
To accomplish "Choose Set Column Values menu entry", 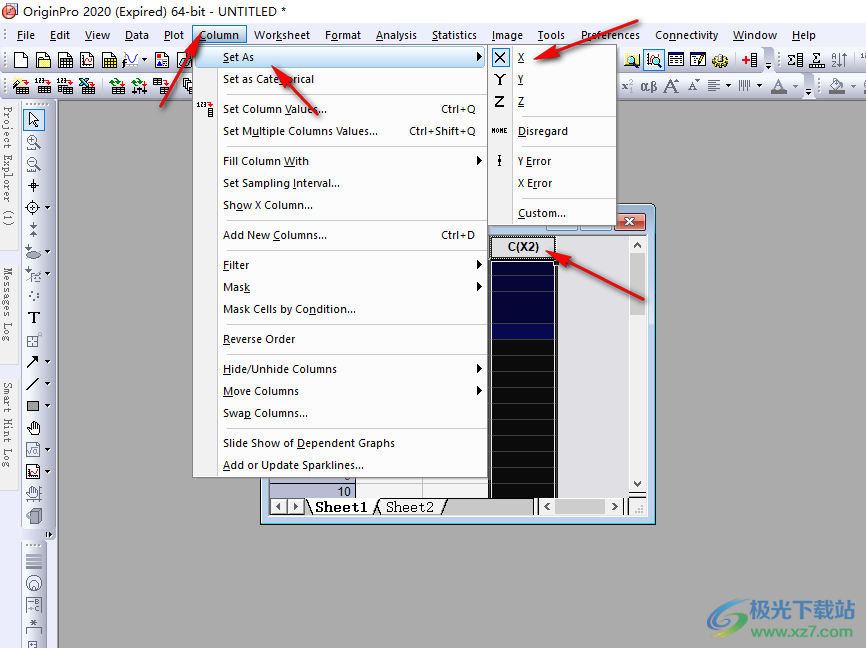I will point(341,109).
